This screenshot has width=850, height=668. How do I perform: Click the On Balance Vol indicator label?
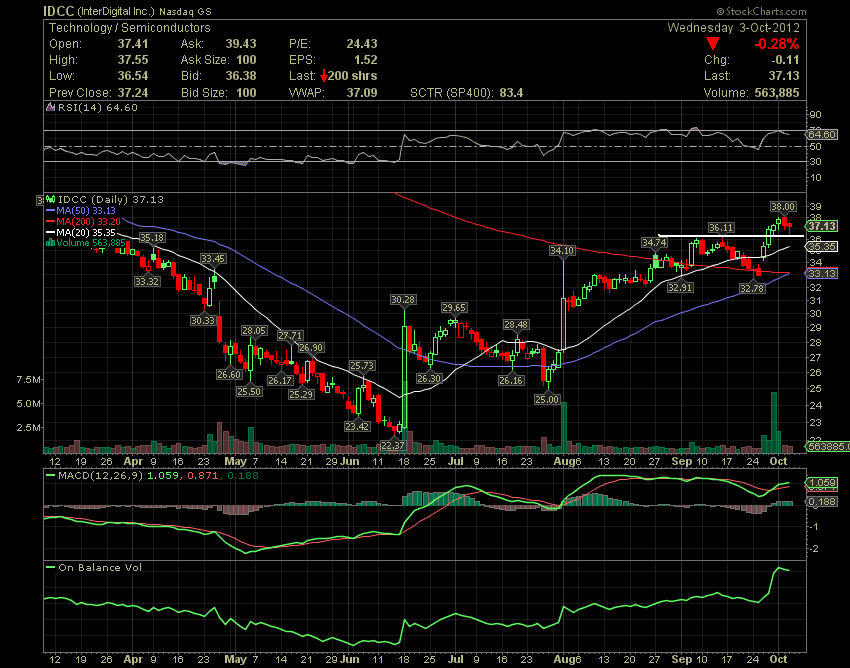click(x=100, y=568)
